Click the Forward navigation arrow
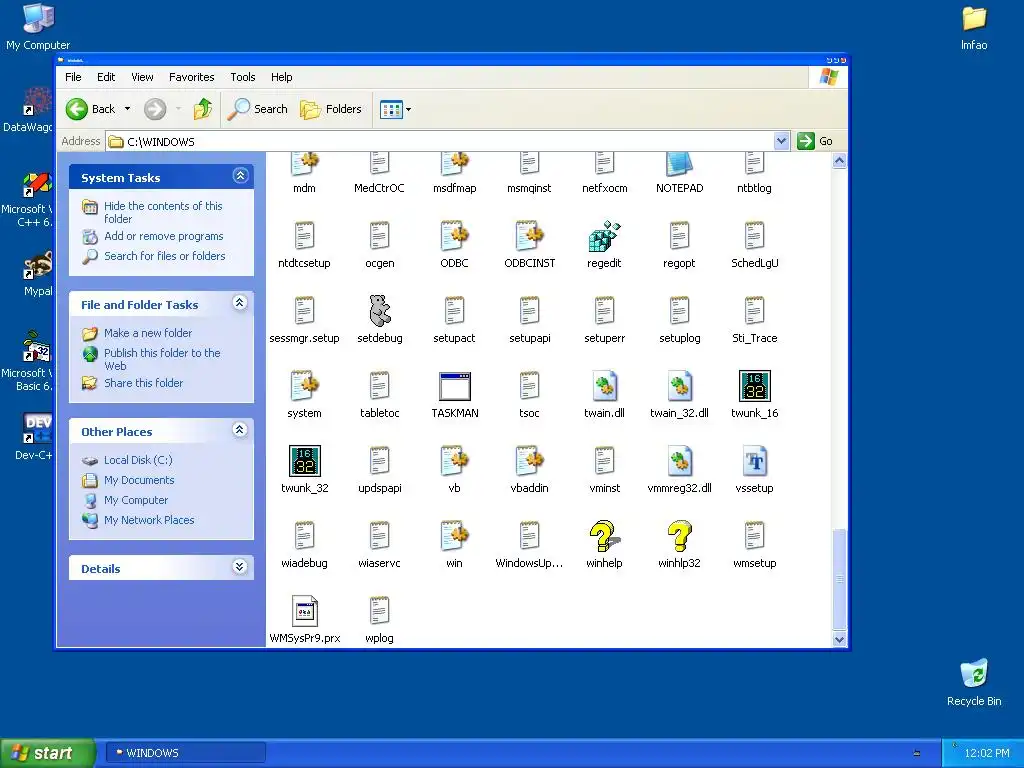This screenshot has width=1024, height=768. pos(155,109)
